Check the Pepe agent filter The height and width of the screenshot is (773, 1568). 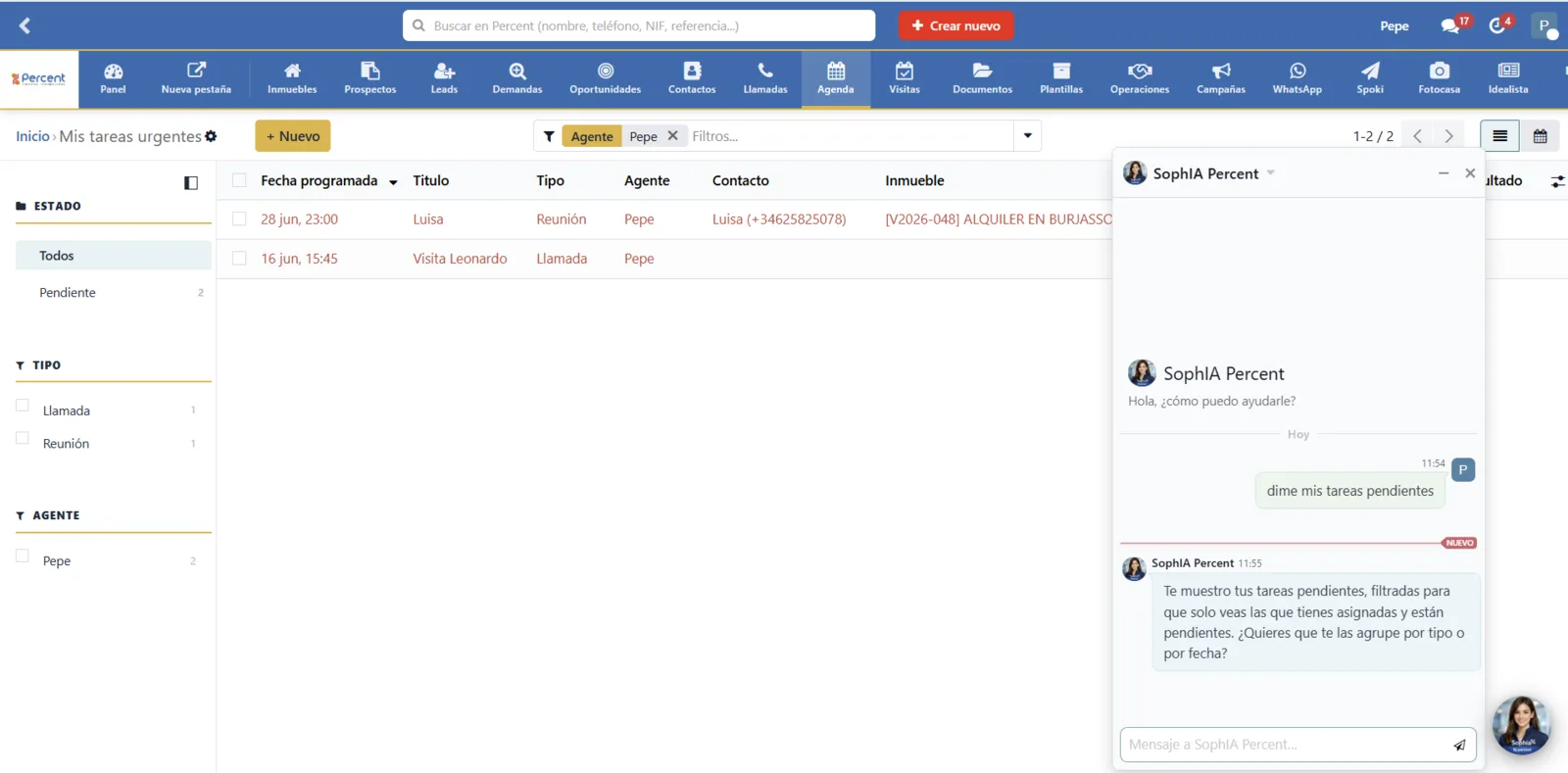pyautogui.click(x=23, y=556)
